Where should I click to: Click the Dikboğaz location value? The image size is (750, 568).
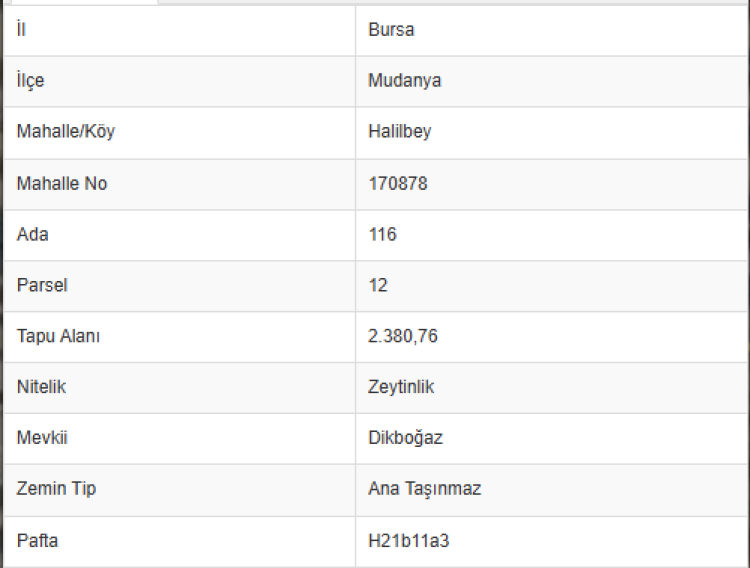point(405,439)
